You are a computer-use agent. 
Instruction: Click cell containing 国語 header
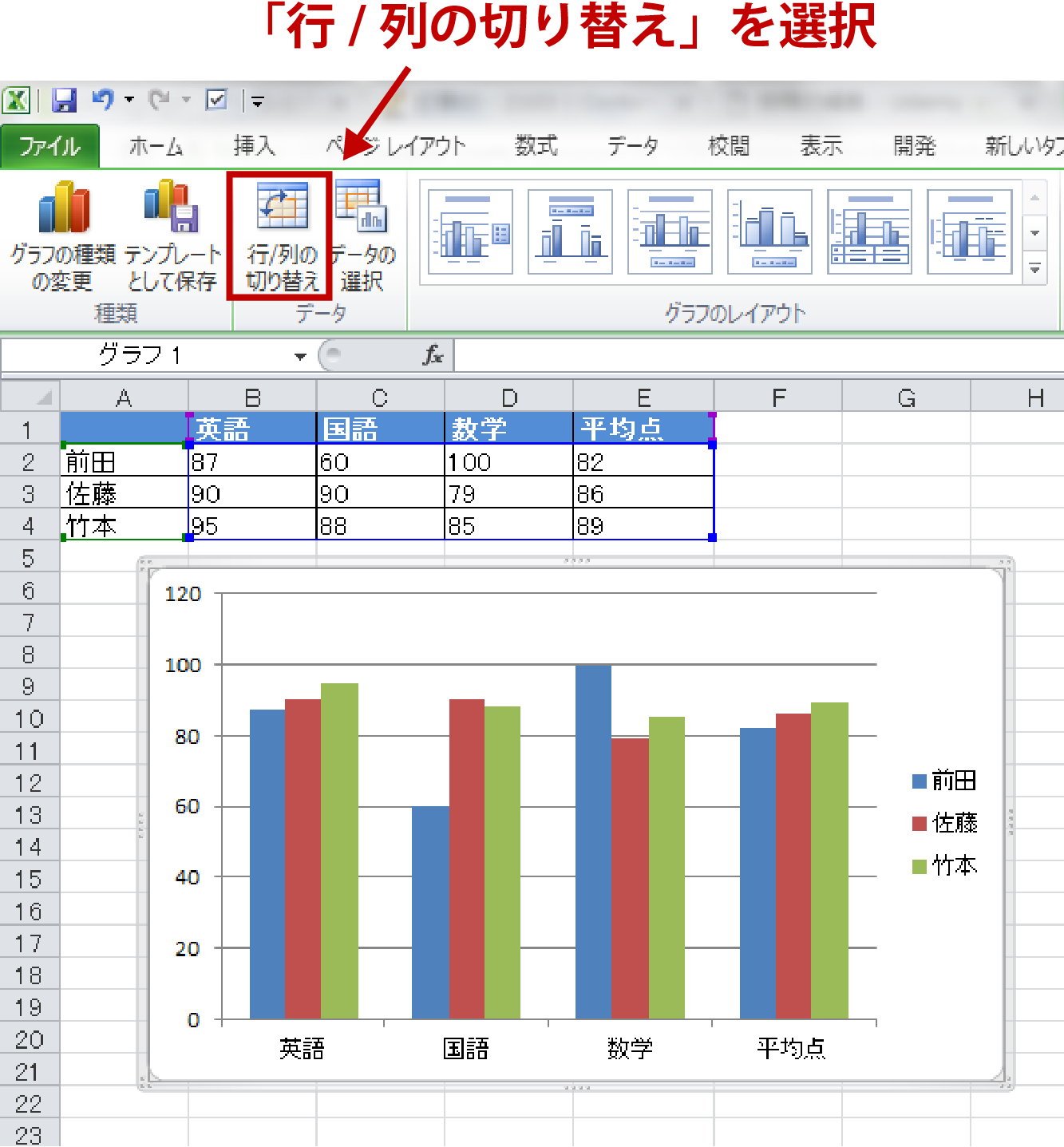(x=381, y=429)
